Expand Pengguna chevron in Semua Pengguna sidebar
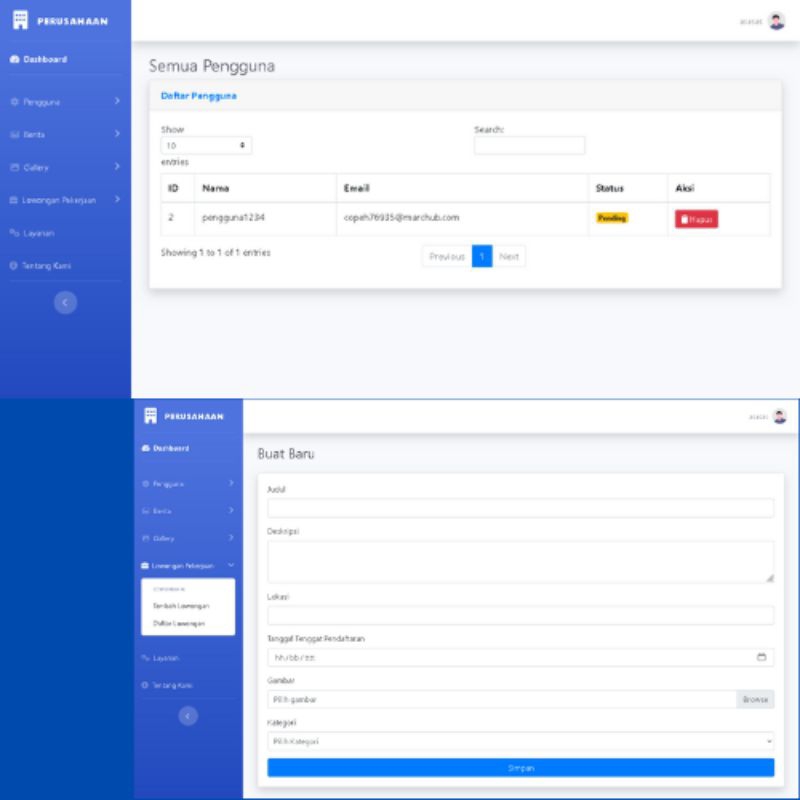Image resolution: width=800 pixels, height=800 pixels. click(117, 101)
